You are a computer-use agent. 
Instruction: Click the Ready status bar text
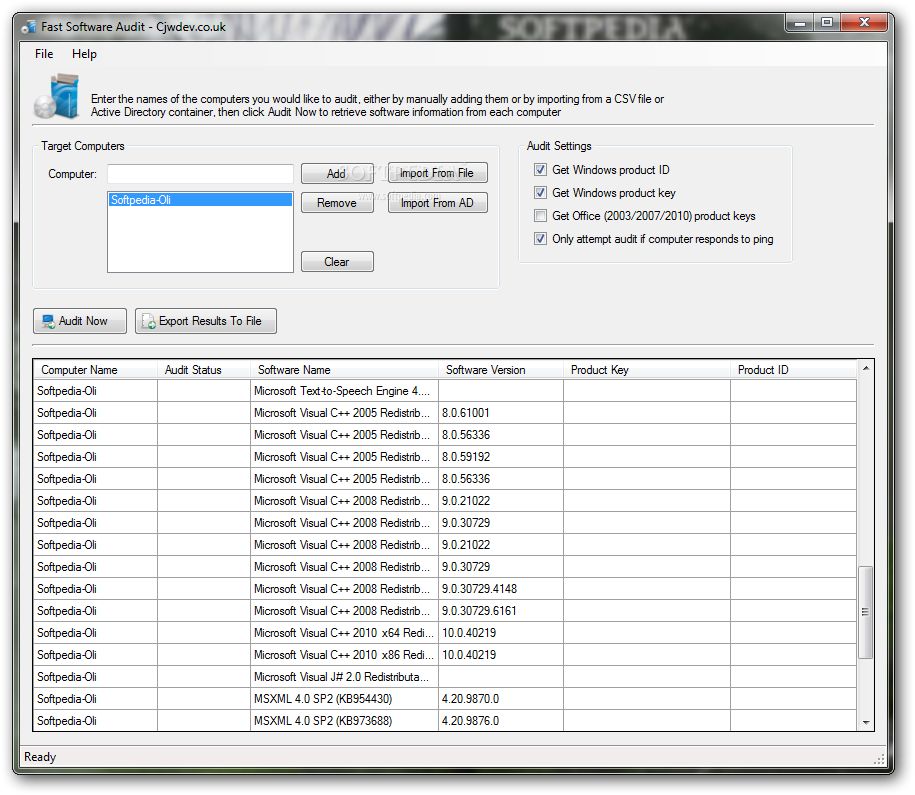coord(40,757)
